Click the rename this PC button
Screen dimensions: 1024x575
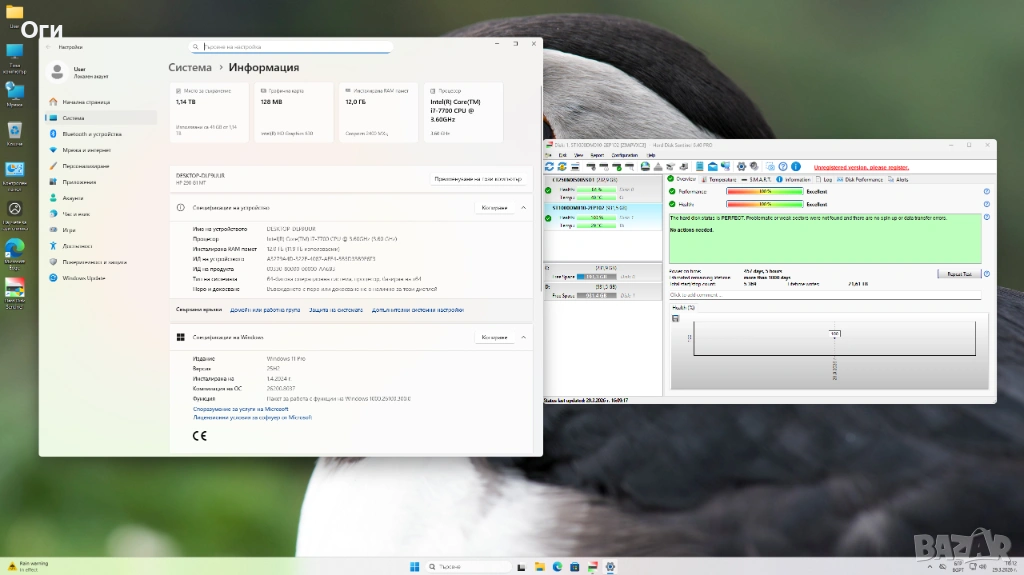pos(478,179)
